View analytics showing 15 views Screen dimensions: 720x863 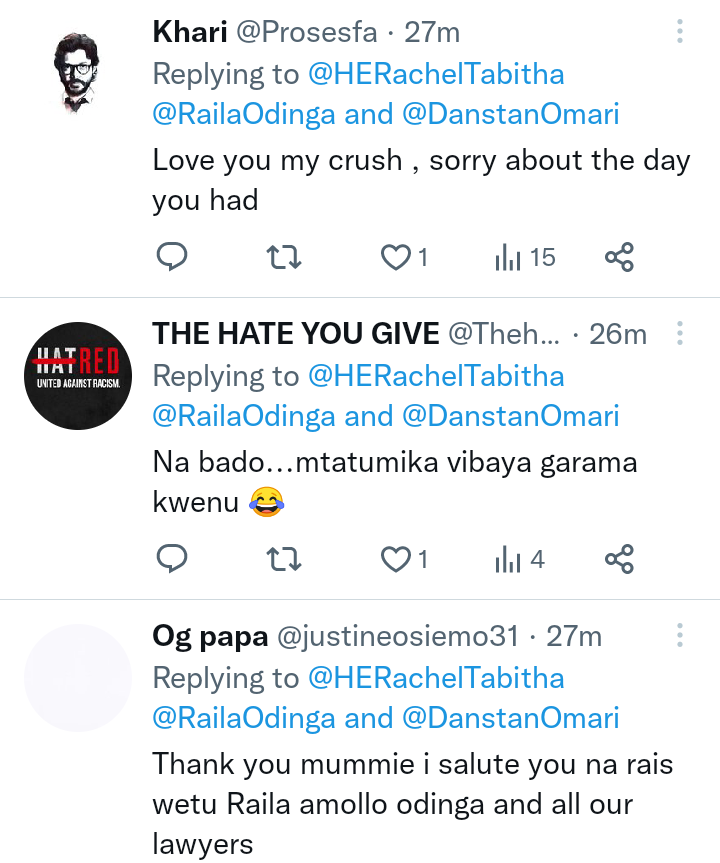pos(525,257)
